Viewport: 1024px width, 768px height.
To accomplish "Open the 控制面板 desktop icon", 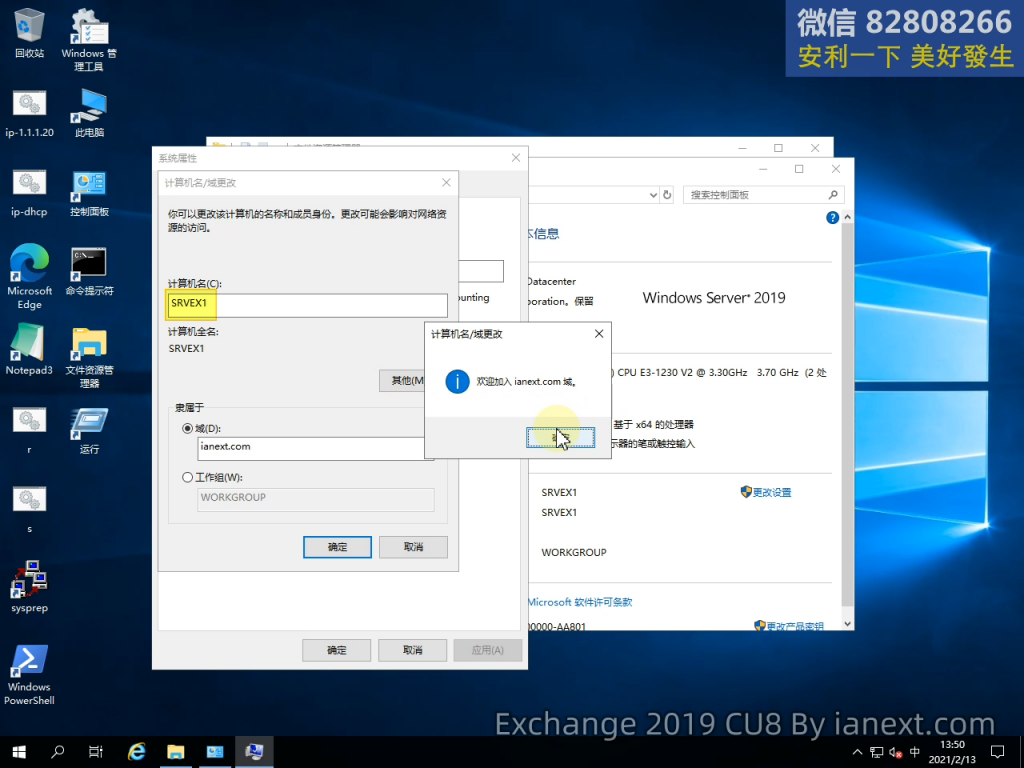I will point(89,192).
